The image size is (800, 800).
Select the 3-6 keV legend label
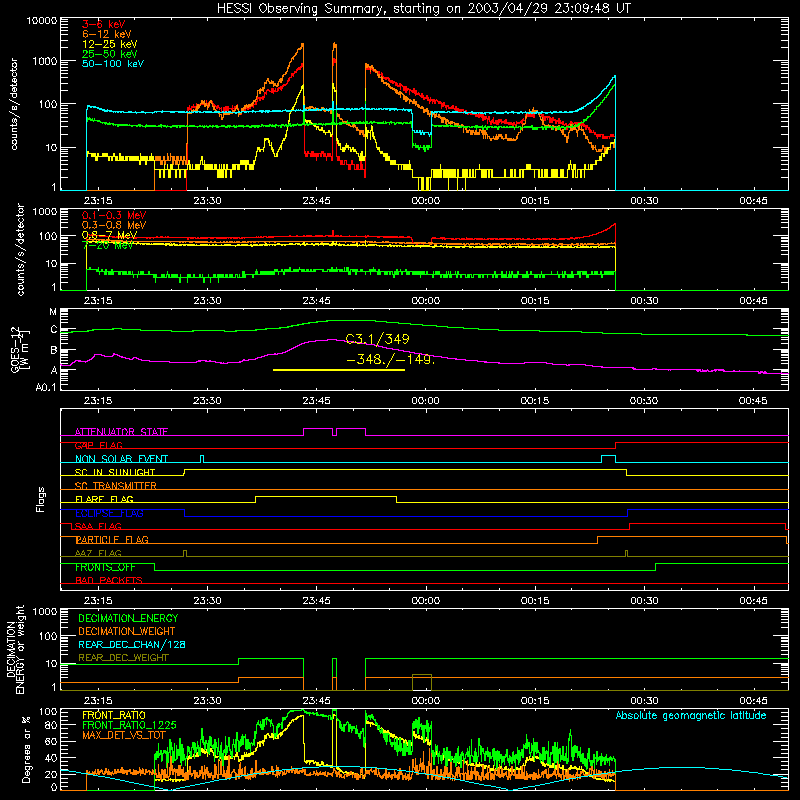pyautogui.click(x=104, y=24)
